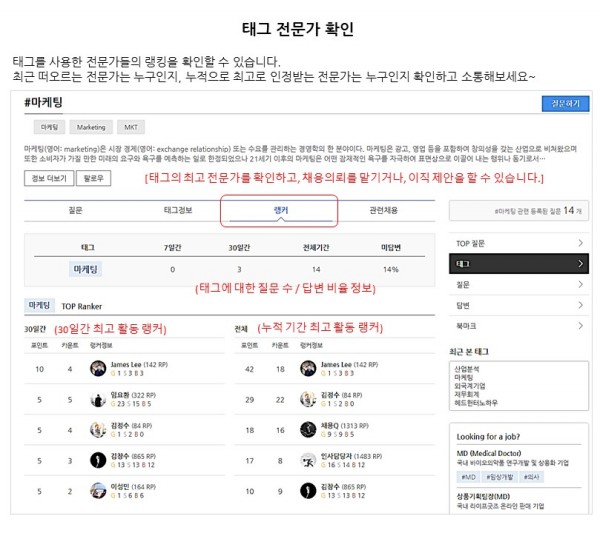
Task: Follow the tag with 팔로우 button
Action: (x=94, y=178)
